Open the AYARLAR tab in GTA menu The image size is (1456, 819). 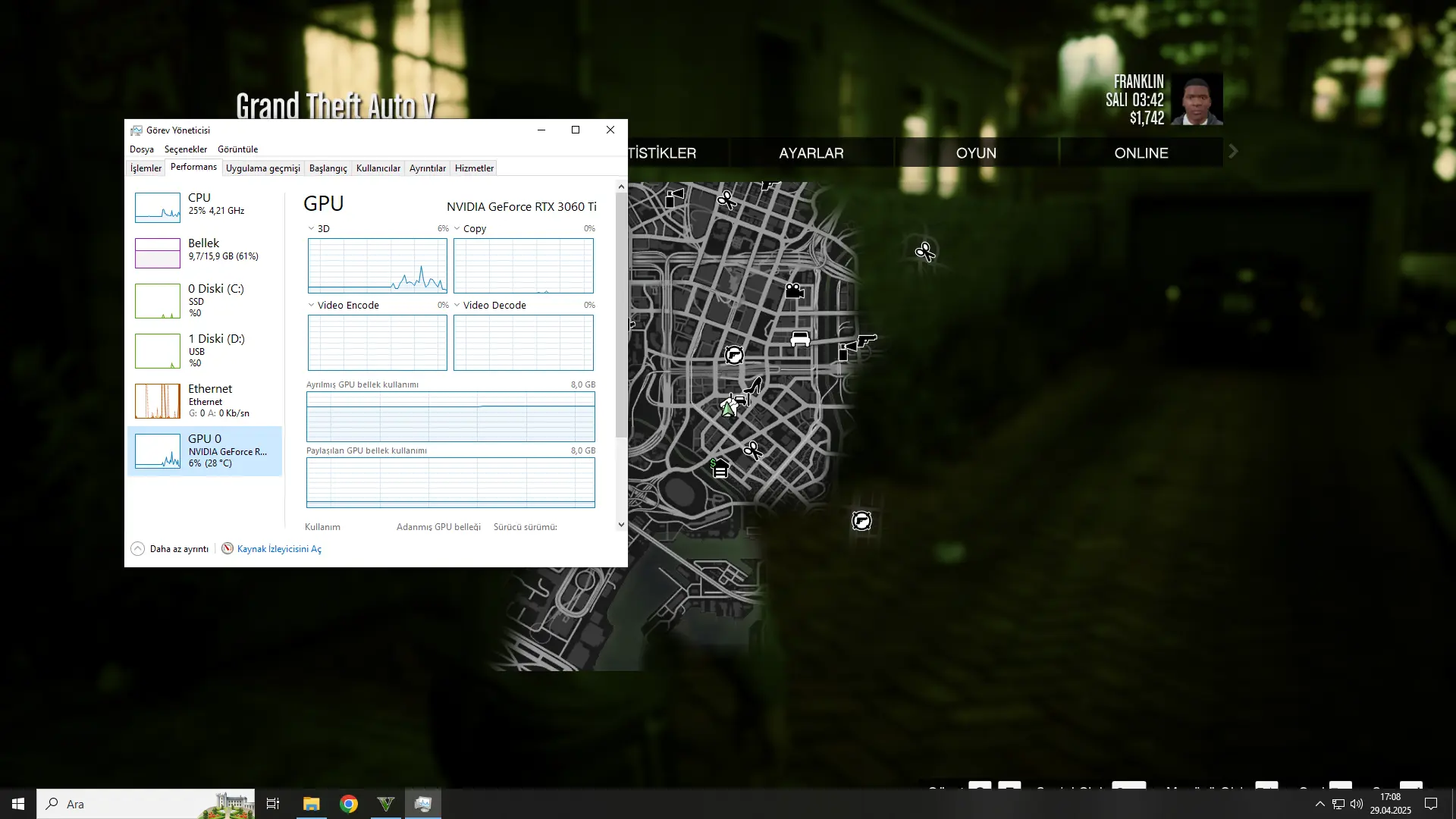(811, 152)
